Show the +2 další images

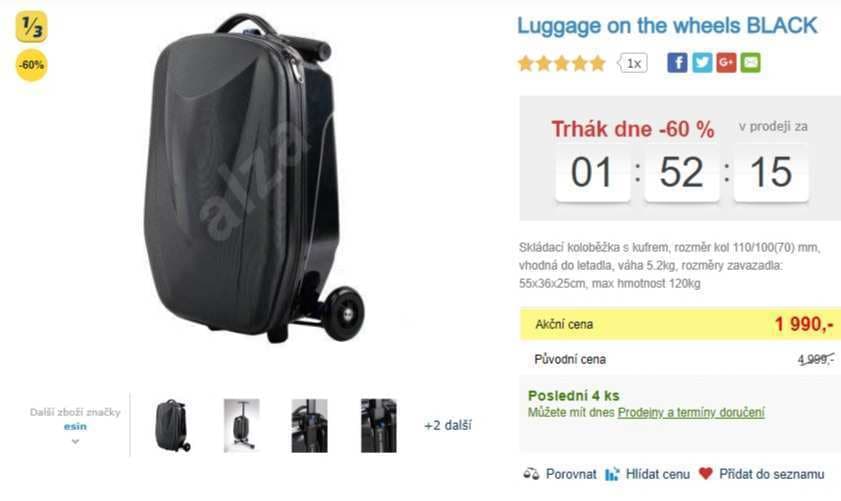[448, 425]
